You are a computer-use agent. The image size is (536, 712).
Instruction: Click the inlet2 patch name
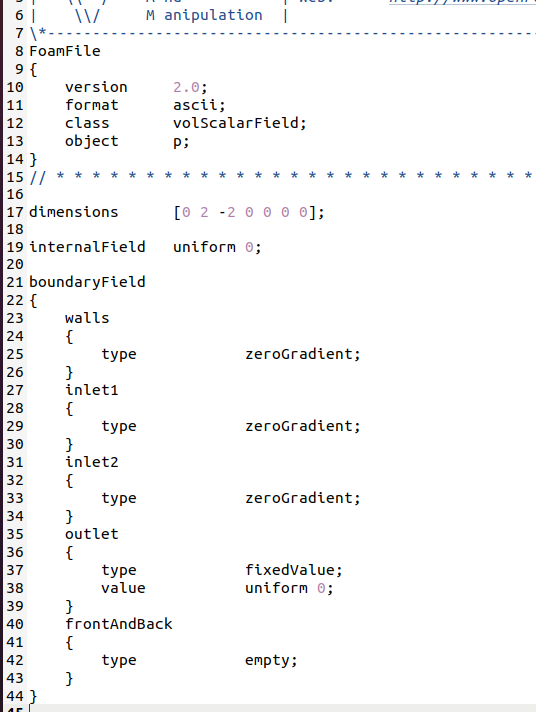click(92, 462)
